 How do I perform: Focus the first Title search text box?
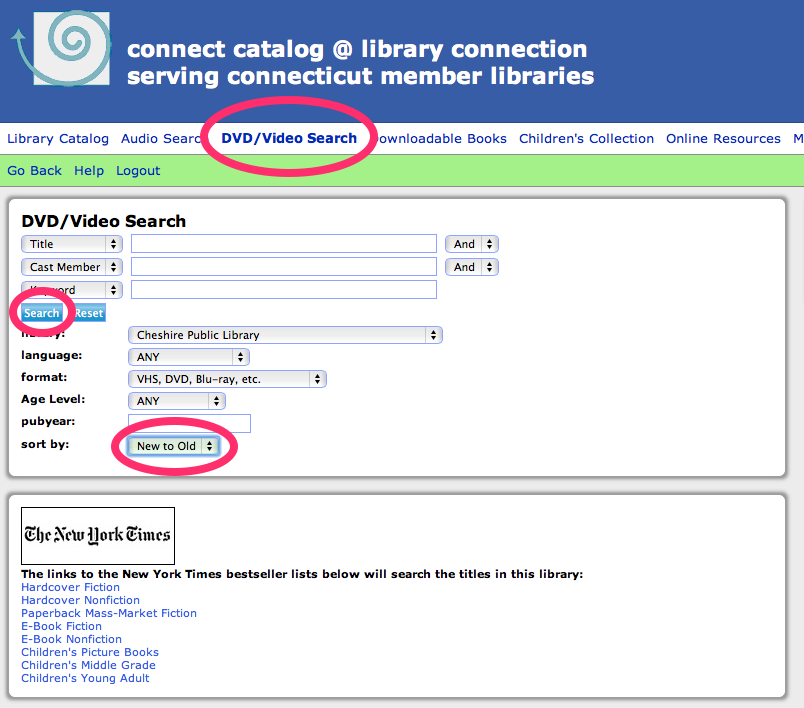(x=284, y=244)
